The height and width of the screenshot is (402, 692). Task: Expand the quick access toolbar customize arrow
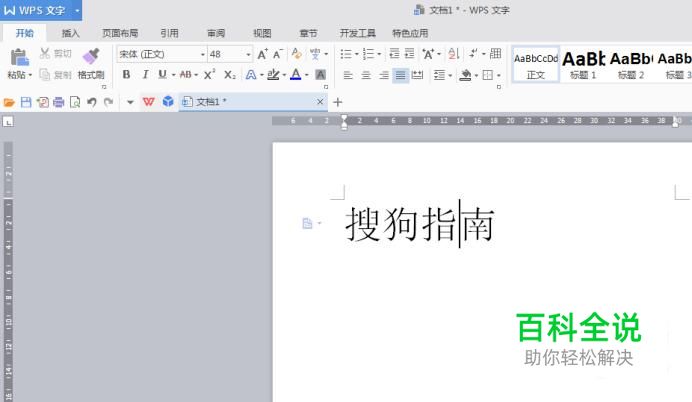[x=130, y=102]
